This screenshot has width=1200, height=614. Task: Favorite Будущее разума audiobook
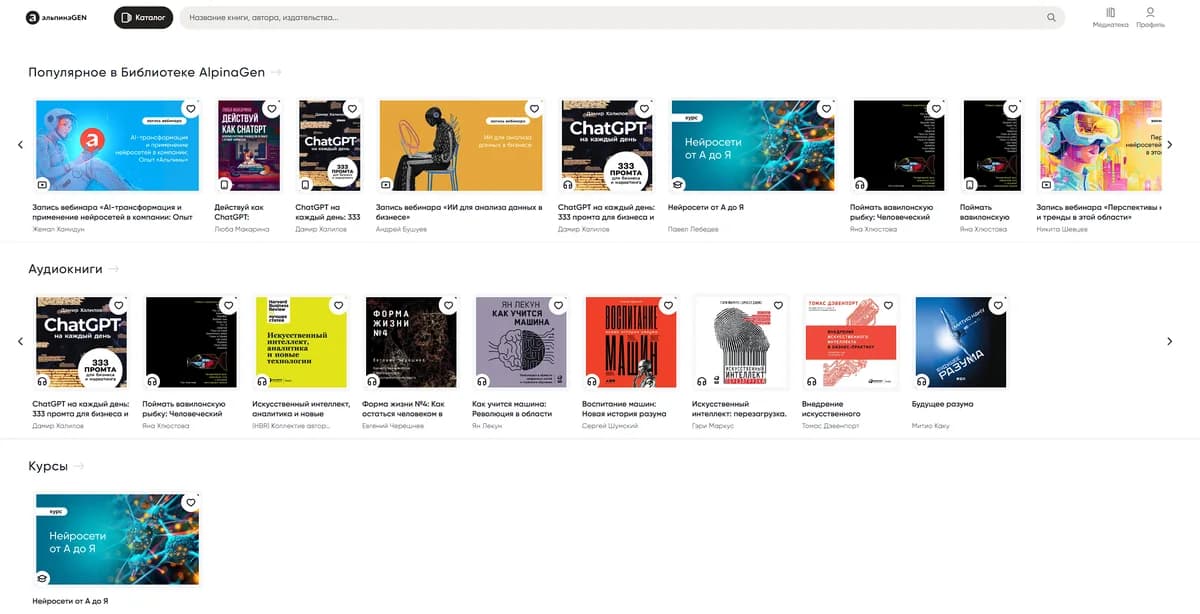998,305
